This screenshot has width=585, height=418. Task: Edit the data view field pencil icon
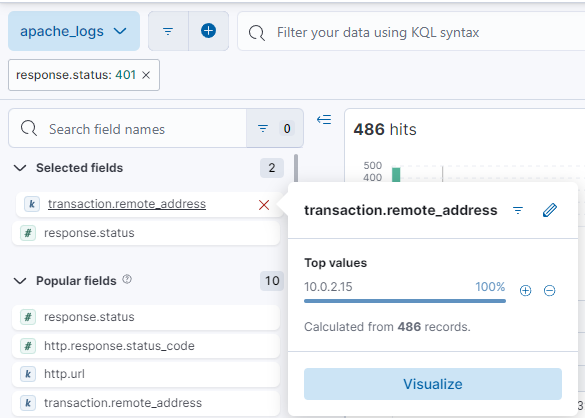pos(550,210)
